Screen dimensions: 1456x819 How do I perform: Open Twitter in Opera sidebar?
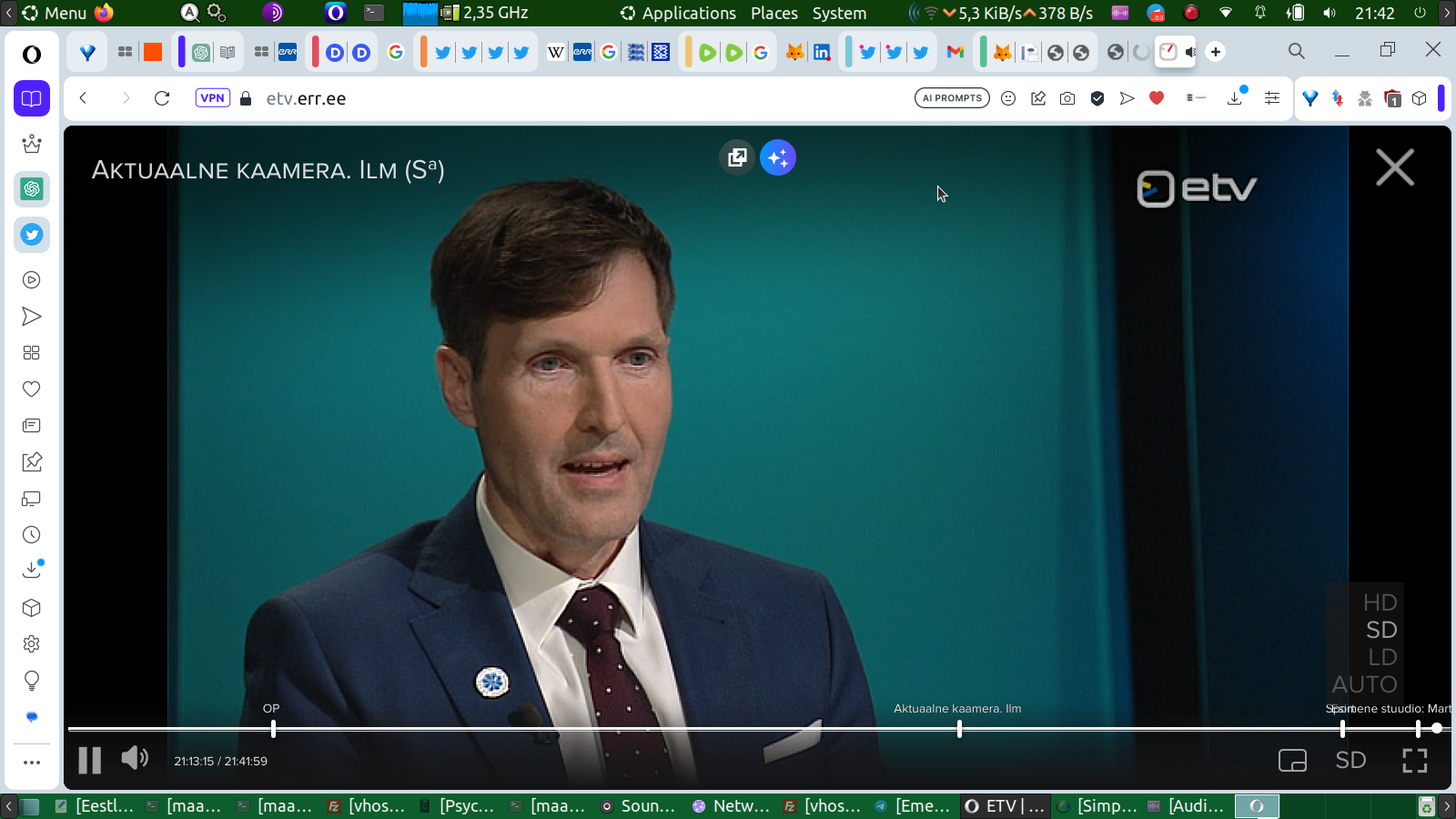32,235
